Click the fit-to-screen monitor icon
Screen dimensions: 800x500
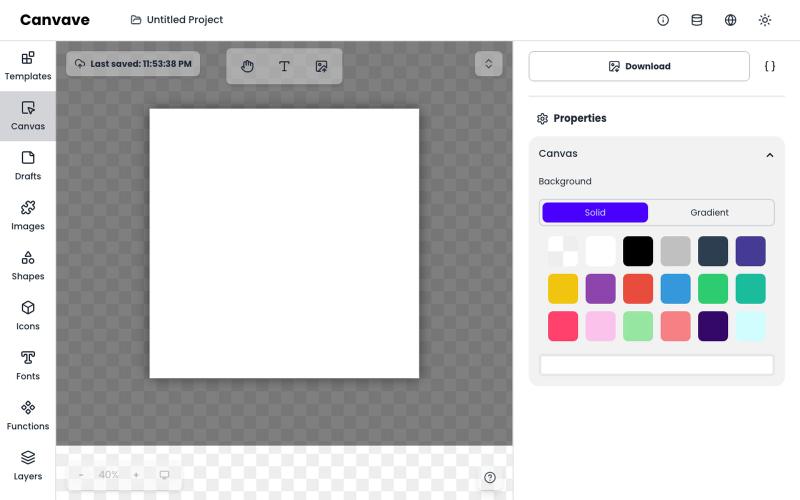click(x=164, y=475)
